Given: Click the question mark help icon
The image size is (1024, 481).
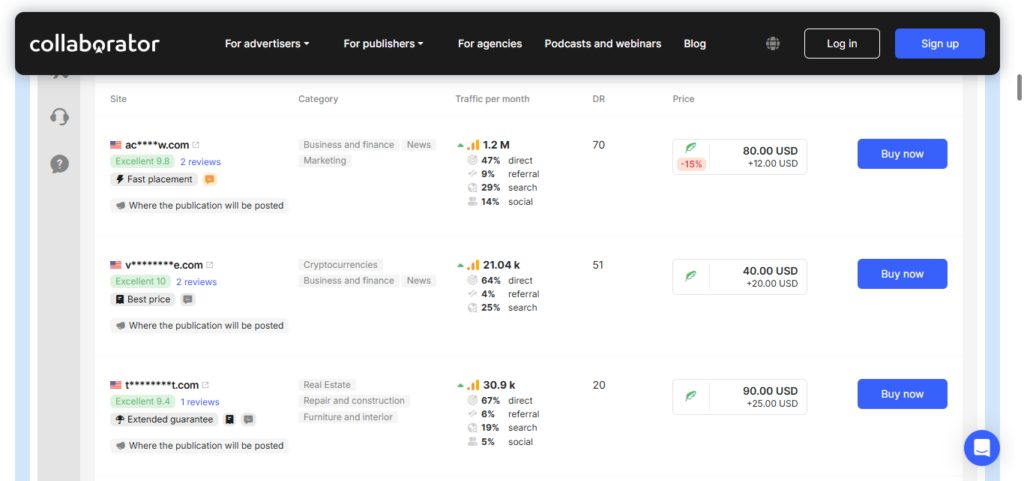Looking at the screenshot, I should 60,163.
